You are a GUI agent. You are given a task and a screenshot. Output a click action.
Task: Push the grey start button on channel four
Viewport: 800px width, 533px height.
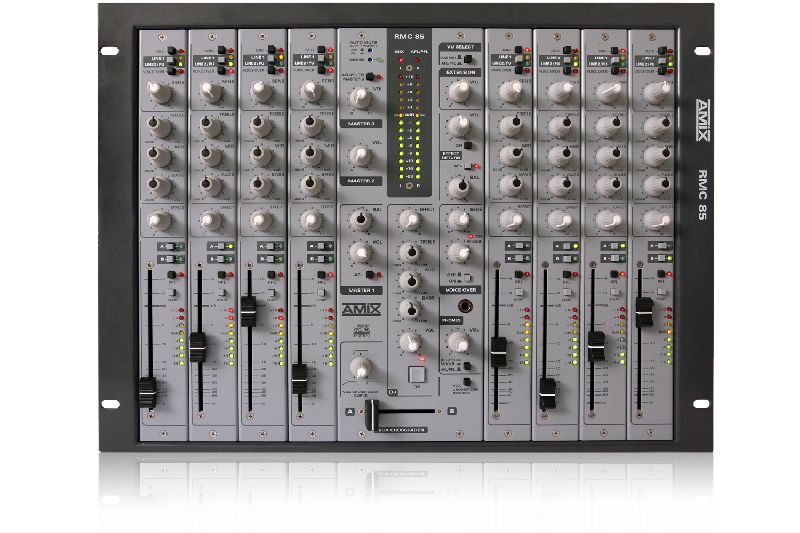pos(321,293)
